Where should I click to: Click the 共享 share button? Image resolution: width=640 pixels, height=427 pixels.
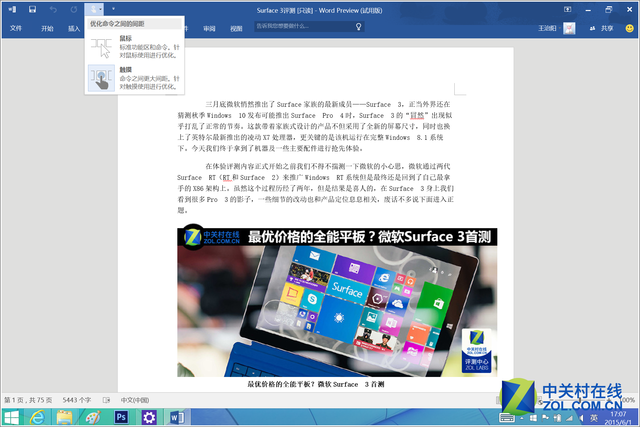(602, 28)
